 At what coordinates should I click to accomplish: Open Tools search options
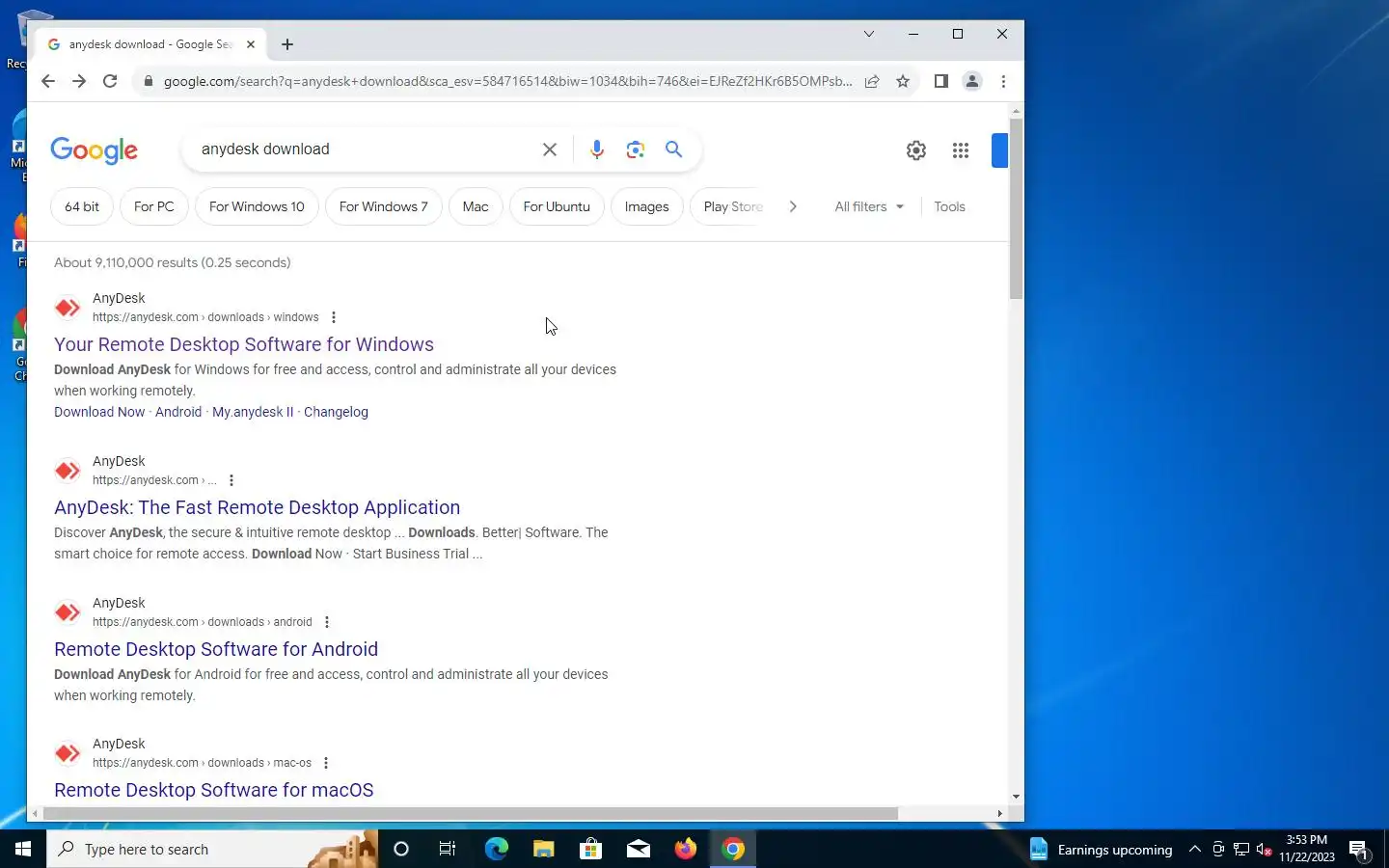coord(949,206)
